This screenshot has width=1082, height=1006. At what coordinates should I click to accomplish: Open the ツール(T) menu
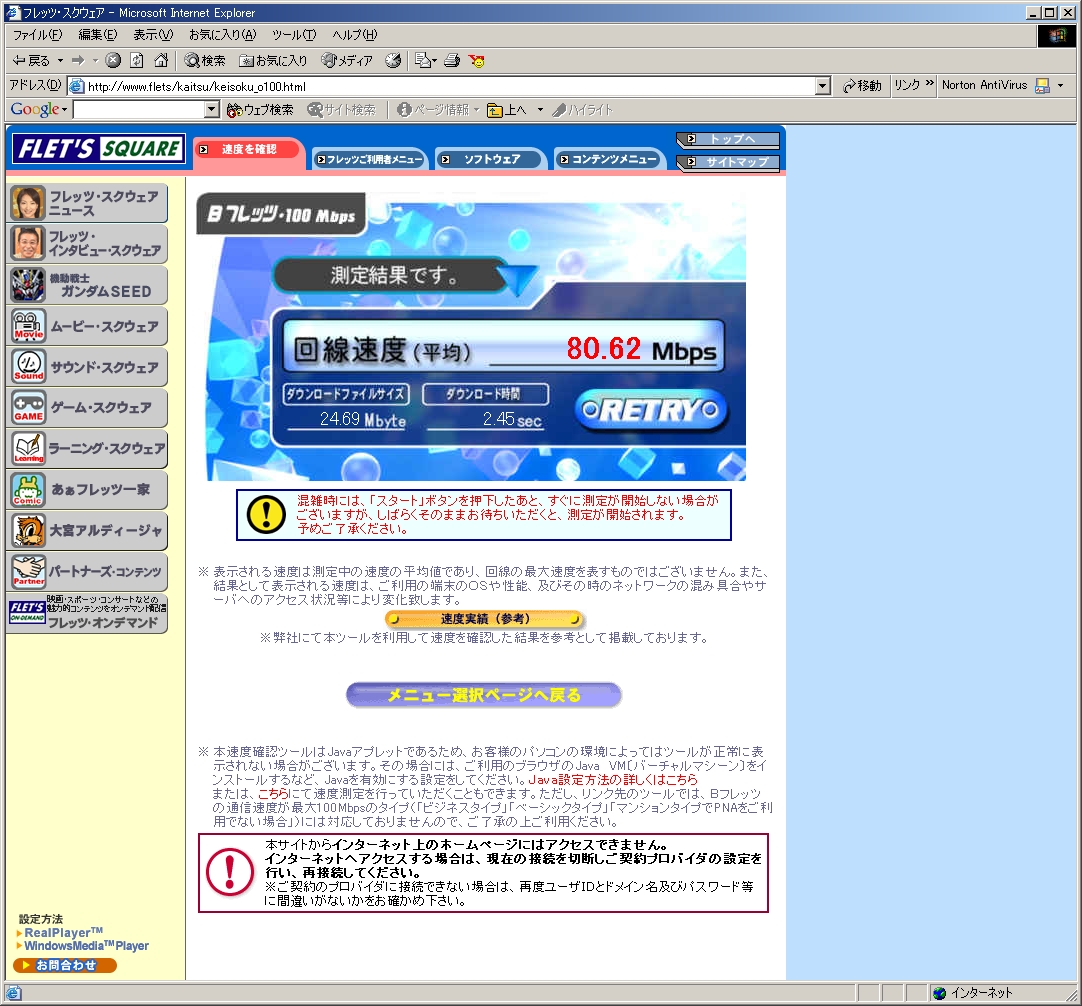(294, 34)
